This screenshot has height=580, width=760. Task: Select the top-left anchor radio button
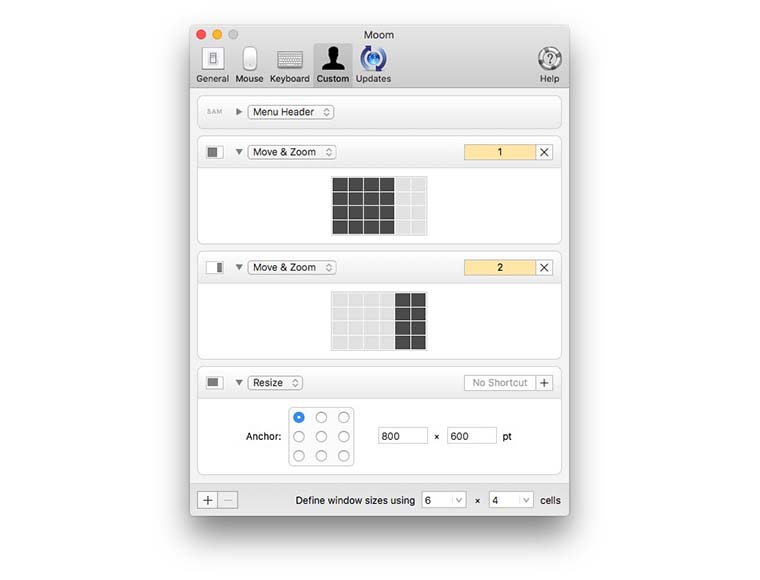click(299, 417)
